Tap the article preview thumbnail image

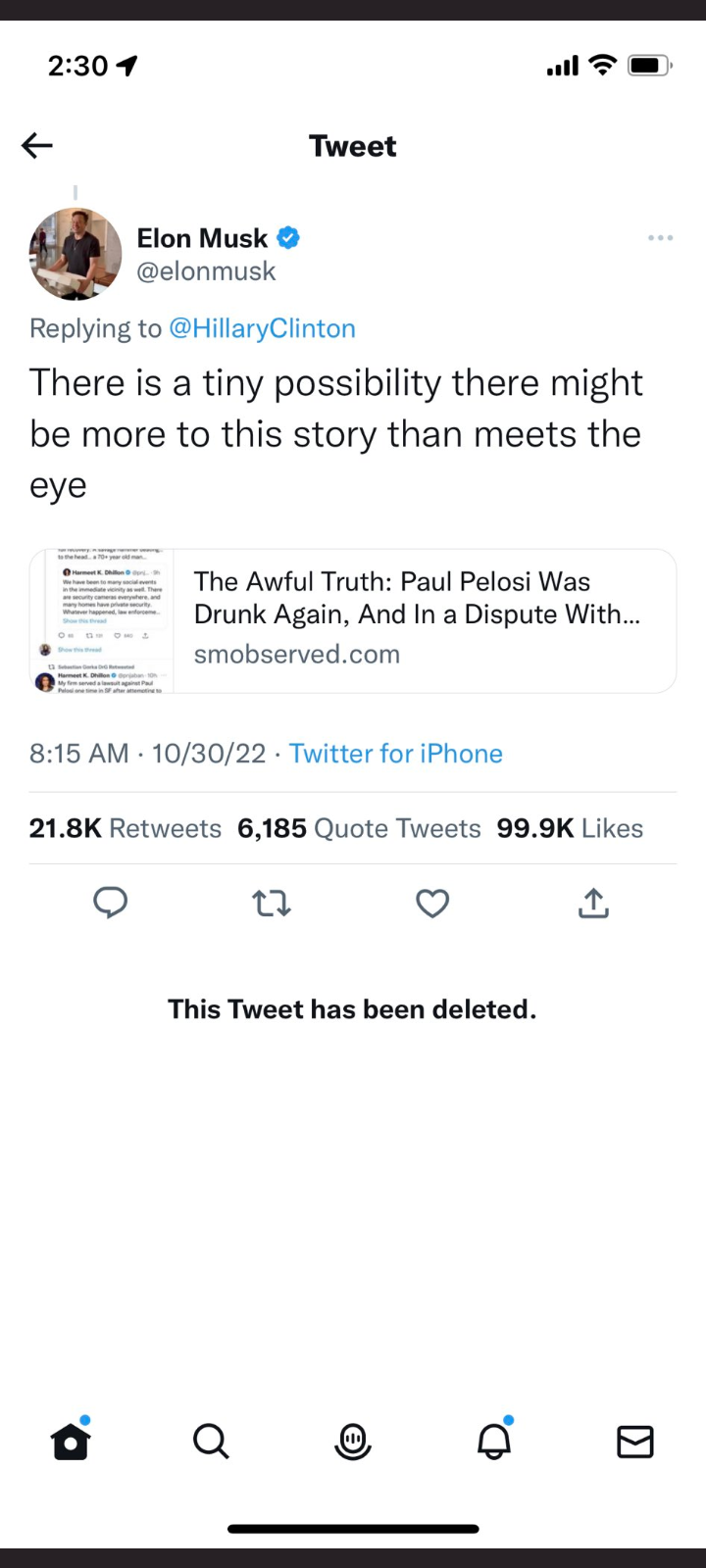[102, 621]
